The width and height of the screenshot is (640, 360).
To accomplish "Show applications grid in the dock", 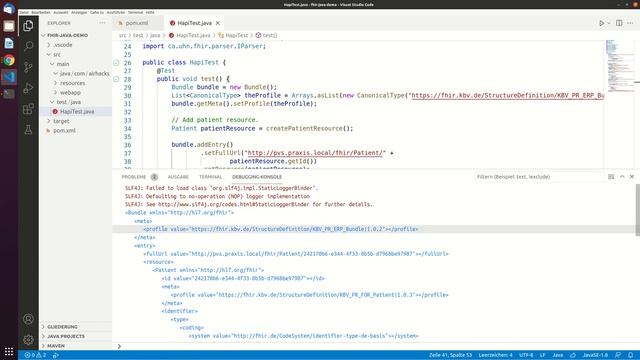I will click(9, 351).
